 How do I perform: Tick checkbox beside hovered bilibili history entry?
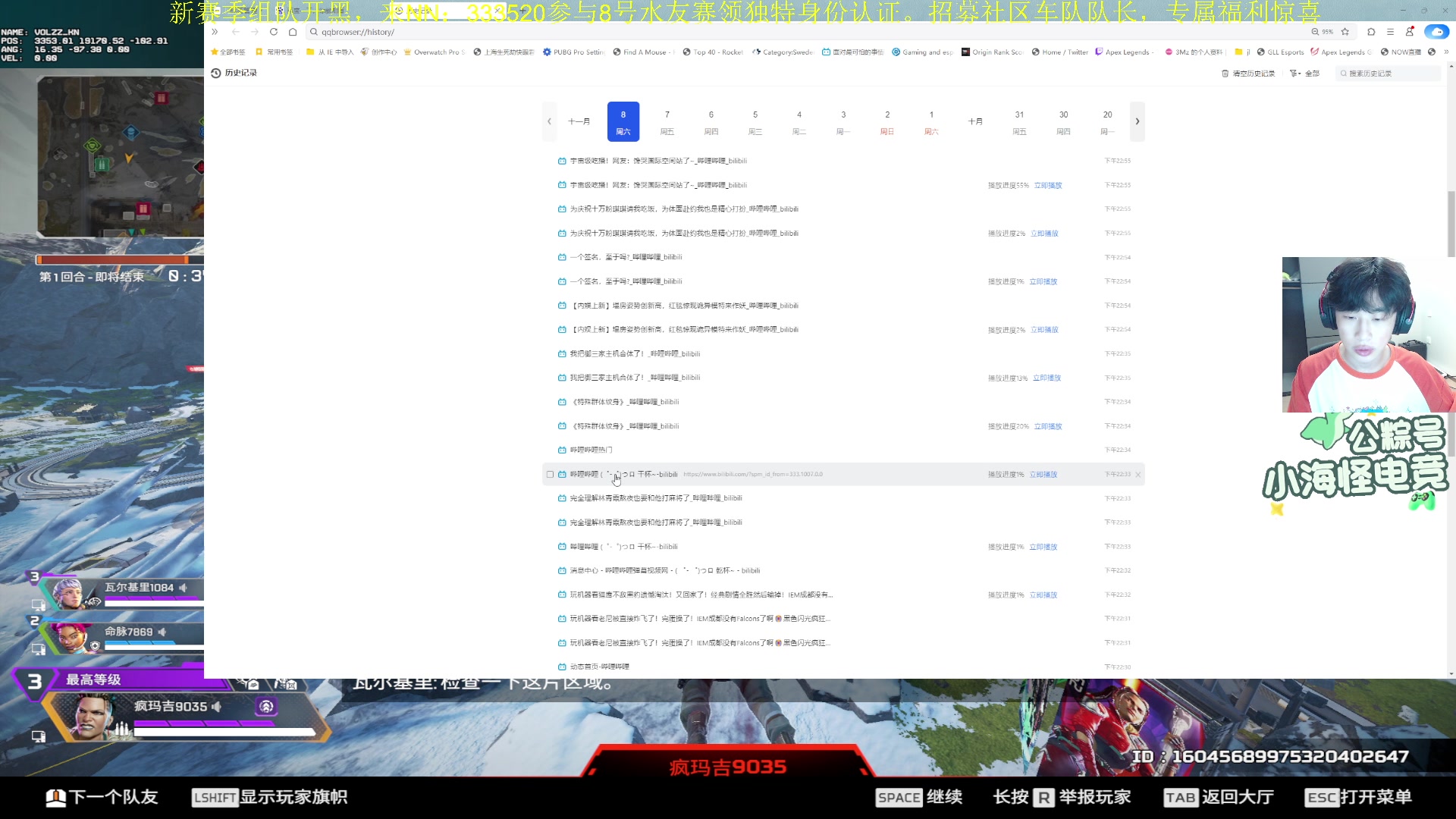[x=550, y=475]
